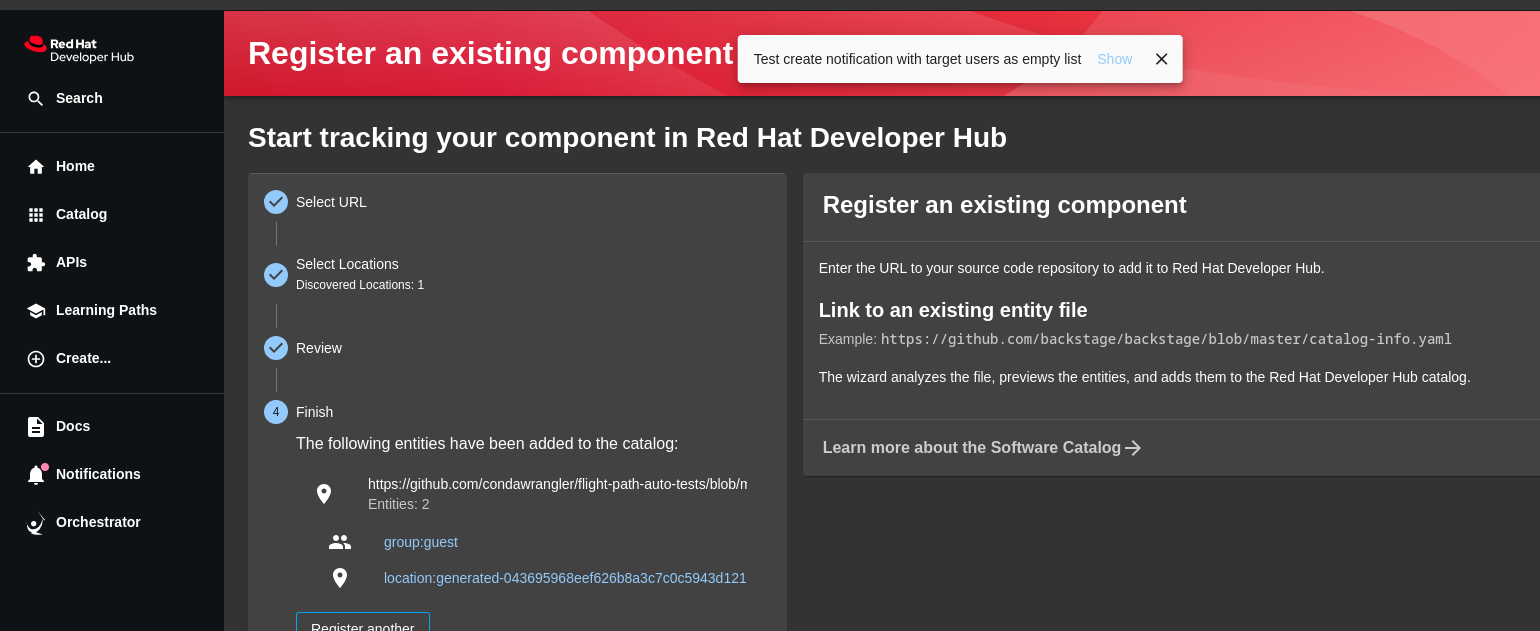Screen dimensions: 1540x631
Task: Click the Register another button
Action: pyautogui.click(x=363, y=622)
